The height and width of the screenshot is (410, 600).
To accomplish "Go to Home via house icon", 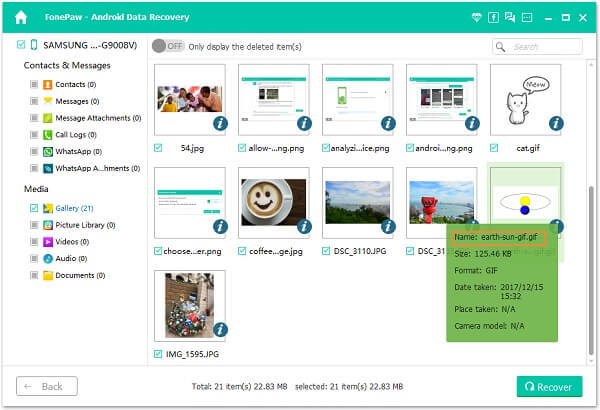I will (x=21, y=17).
